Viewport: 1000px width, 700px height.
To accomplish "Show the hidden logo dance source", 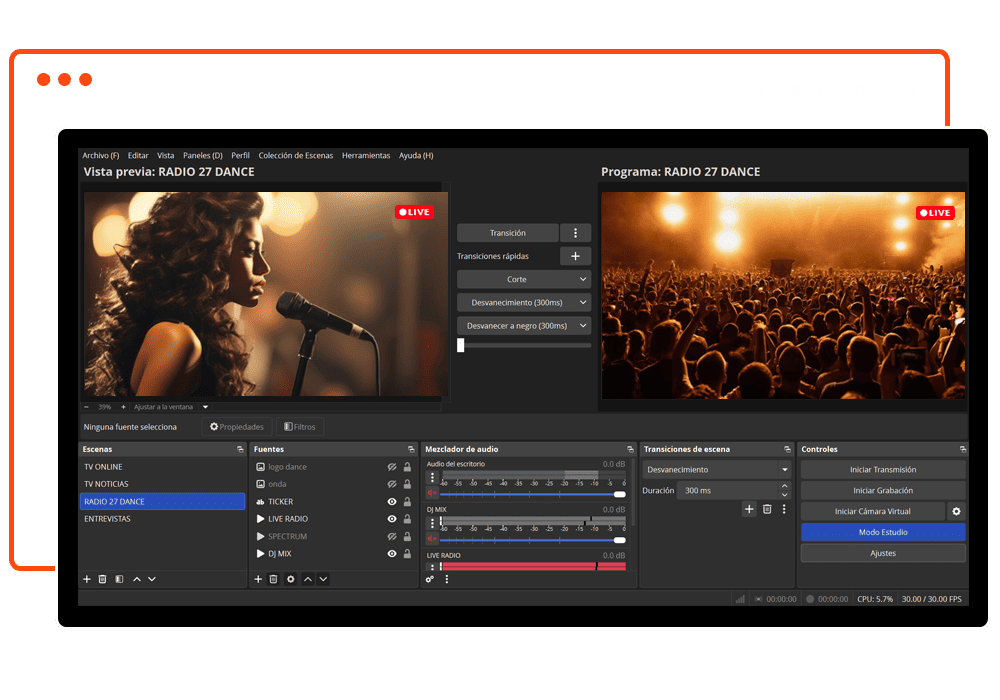I will point(391,467).
